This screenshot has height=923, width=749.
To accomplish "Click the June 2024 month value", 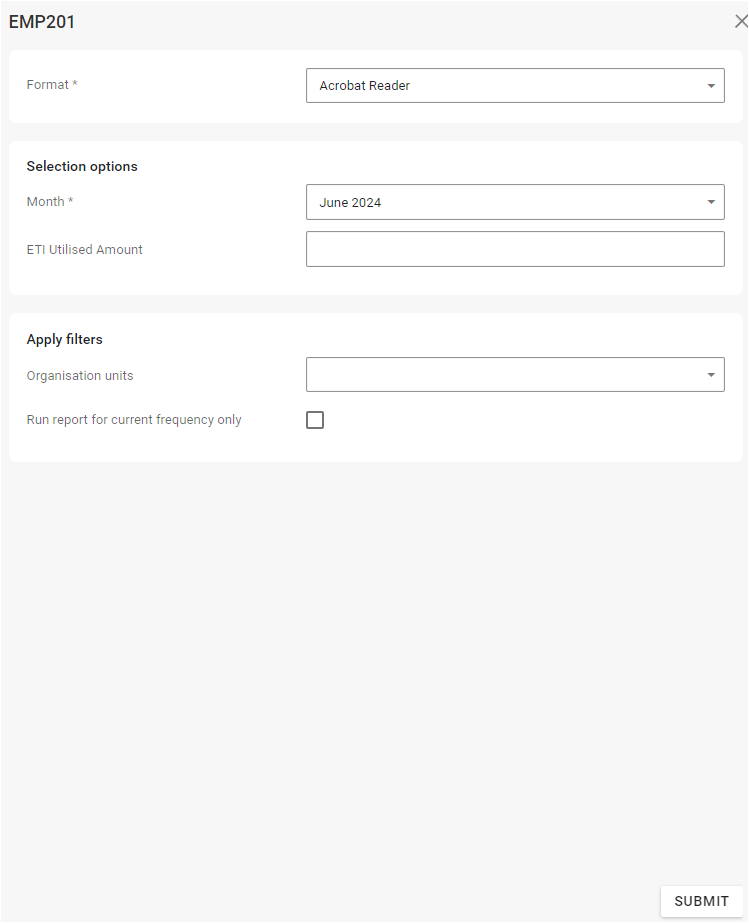I will (x=350, y=203).
